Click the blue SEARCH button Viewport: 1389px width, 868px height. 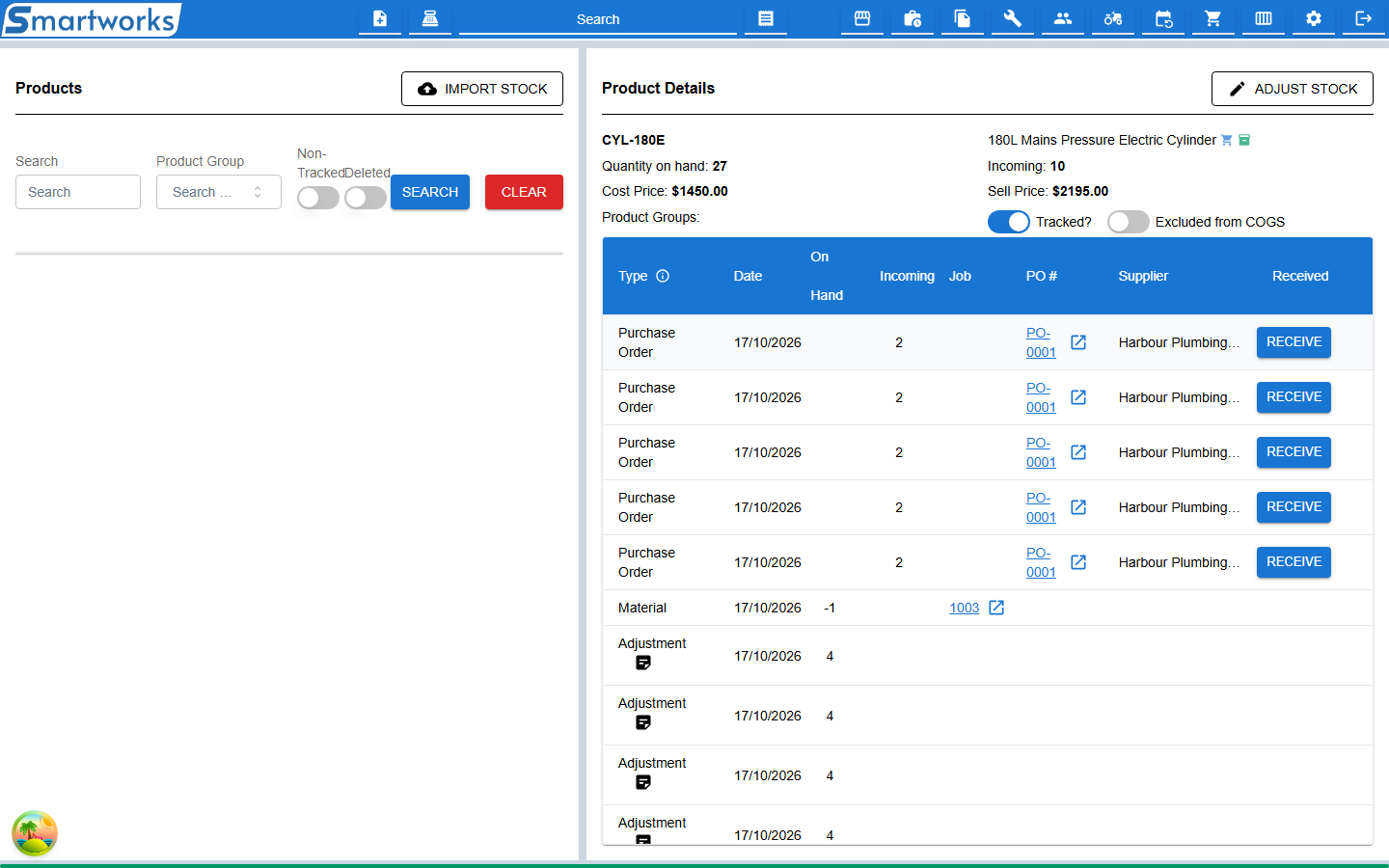point(430,192)
